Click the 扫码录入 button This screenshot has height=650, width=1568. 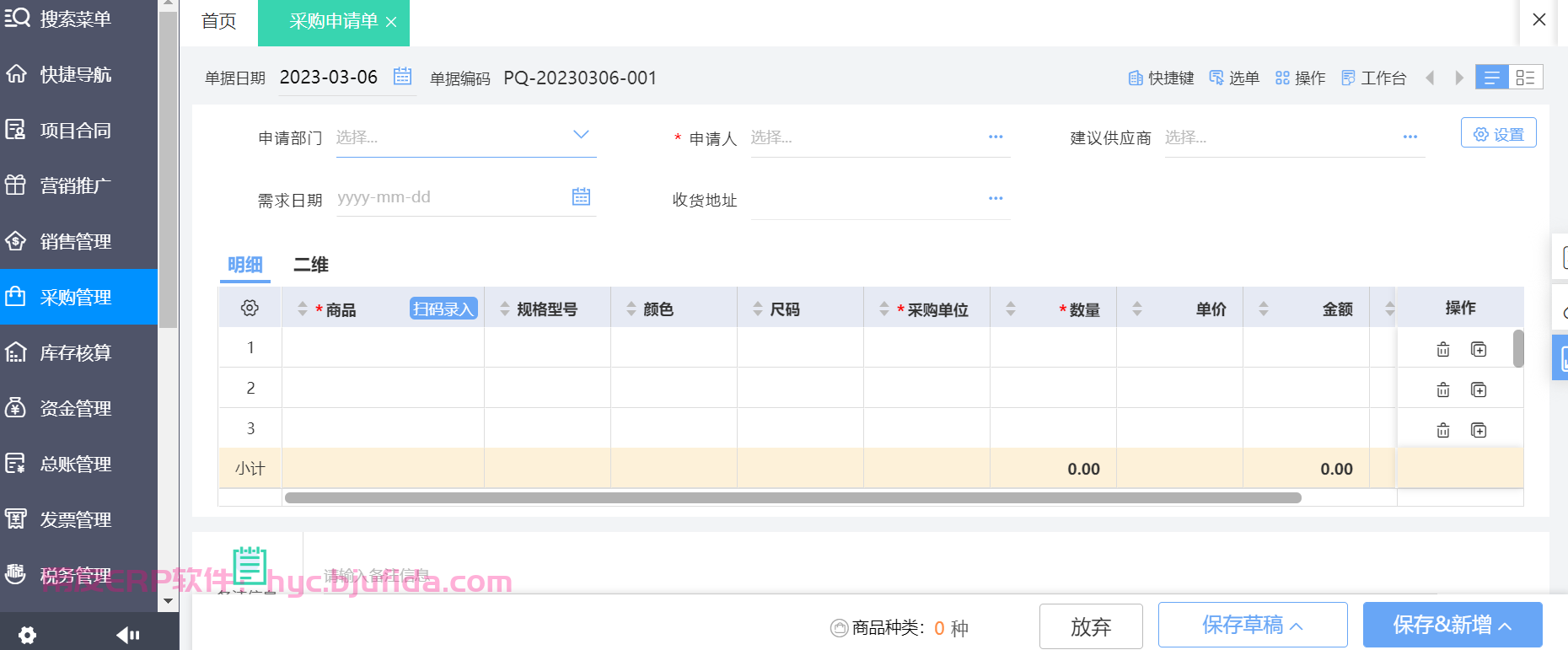tap(443, 309)
